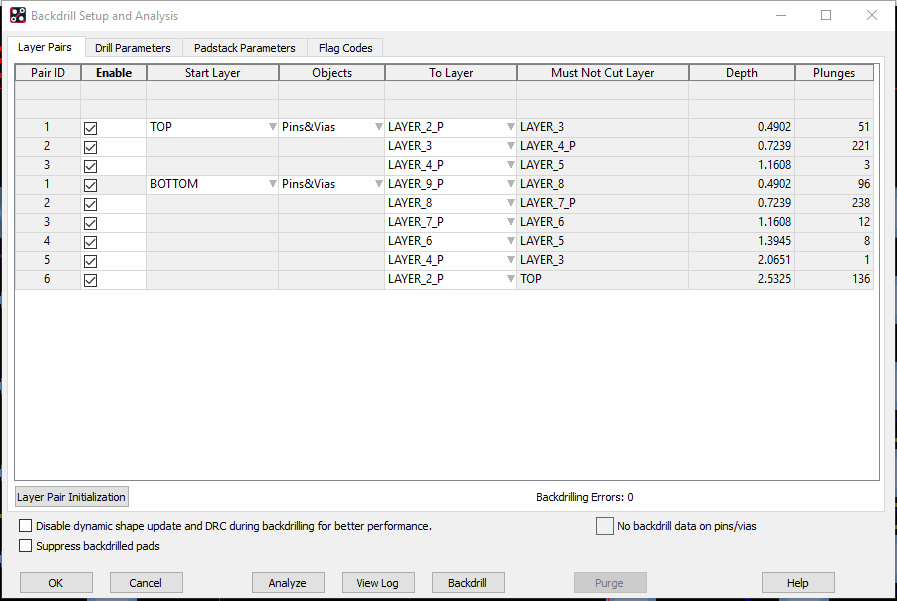
Task: Click the Cancel button
Action: pos(146,583)
